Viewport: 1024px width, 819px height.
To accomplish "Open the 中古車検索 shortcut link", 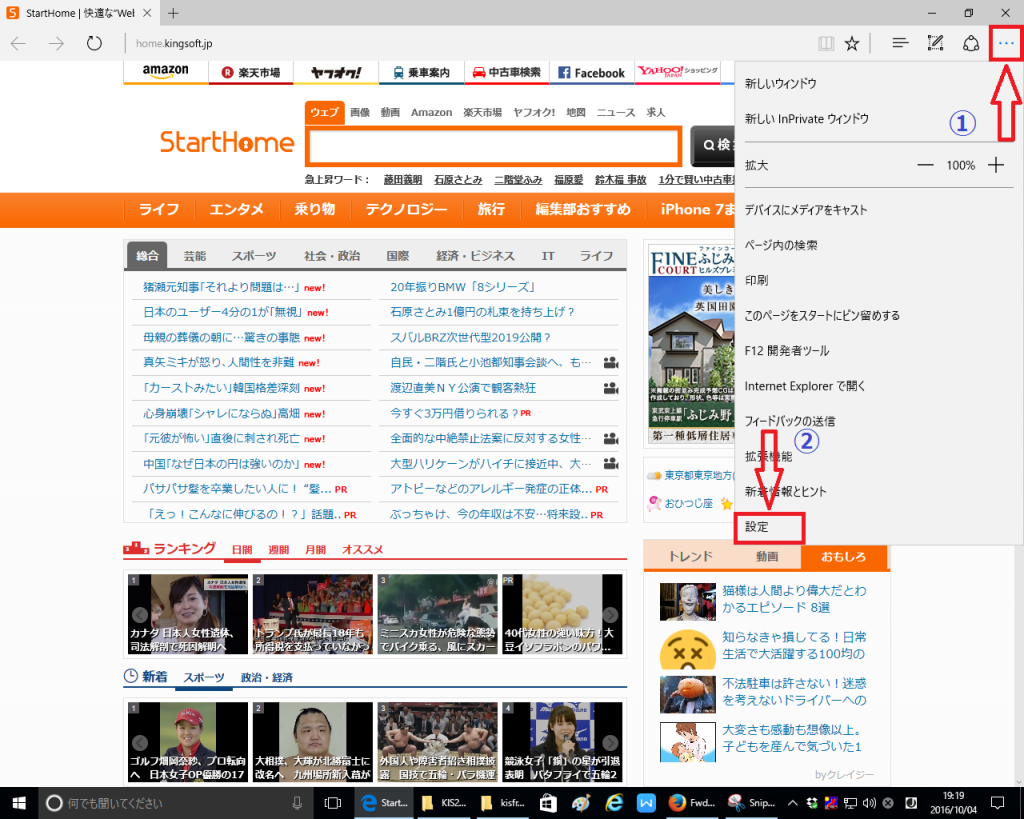I will 507,72.
